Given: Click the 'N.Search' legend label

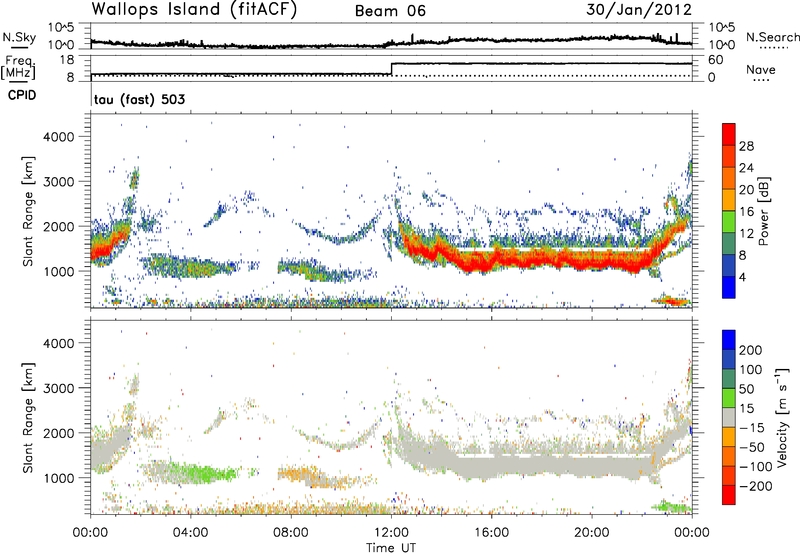Looking at the screenshot, I should click(x=772, y=37).
